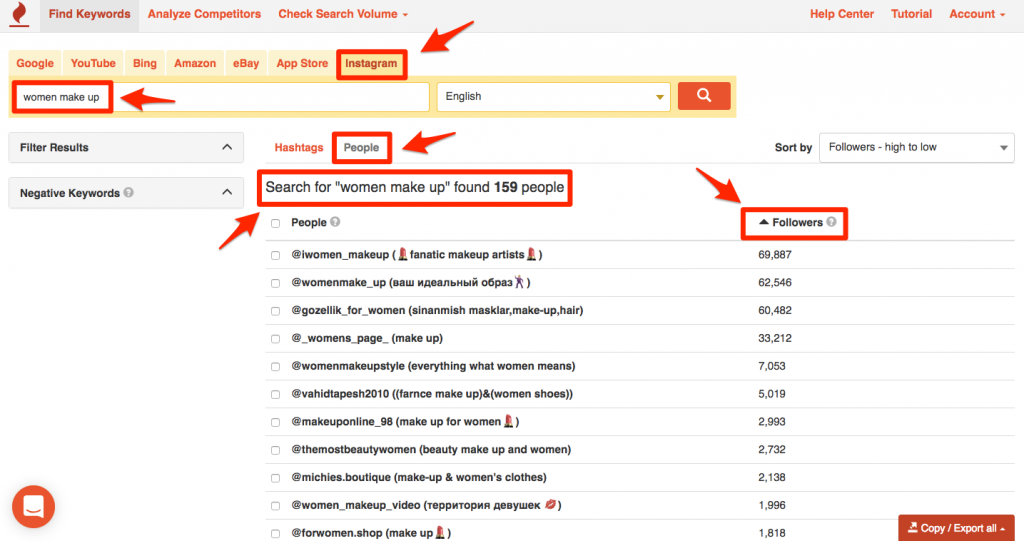
Task: Switch to the Google tab
Action: tap(35, 63)
